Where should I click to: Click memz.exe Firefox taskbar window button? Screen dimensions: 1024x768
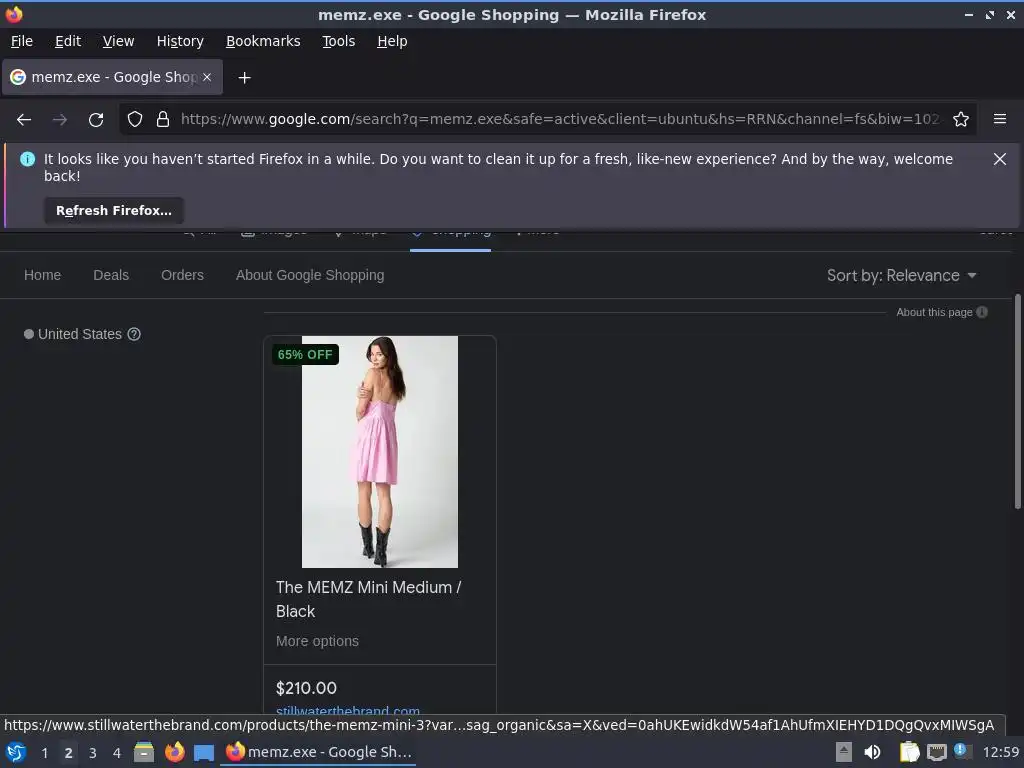[x=319, y=752]
